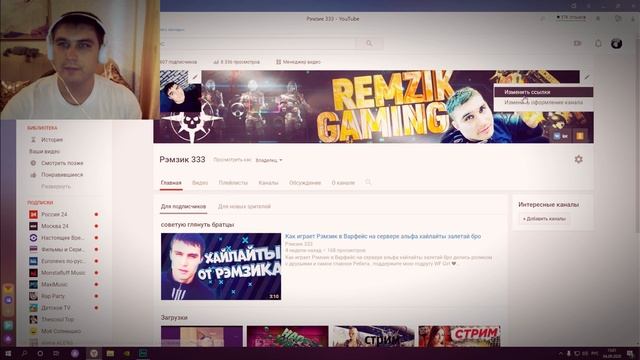Image resolution: width=640 pixels, height=360 pixels.
Task: Switch to the Обсуждение tab
Action: 305,183
